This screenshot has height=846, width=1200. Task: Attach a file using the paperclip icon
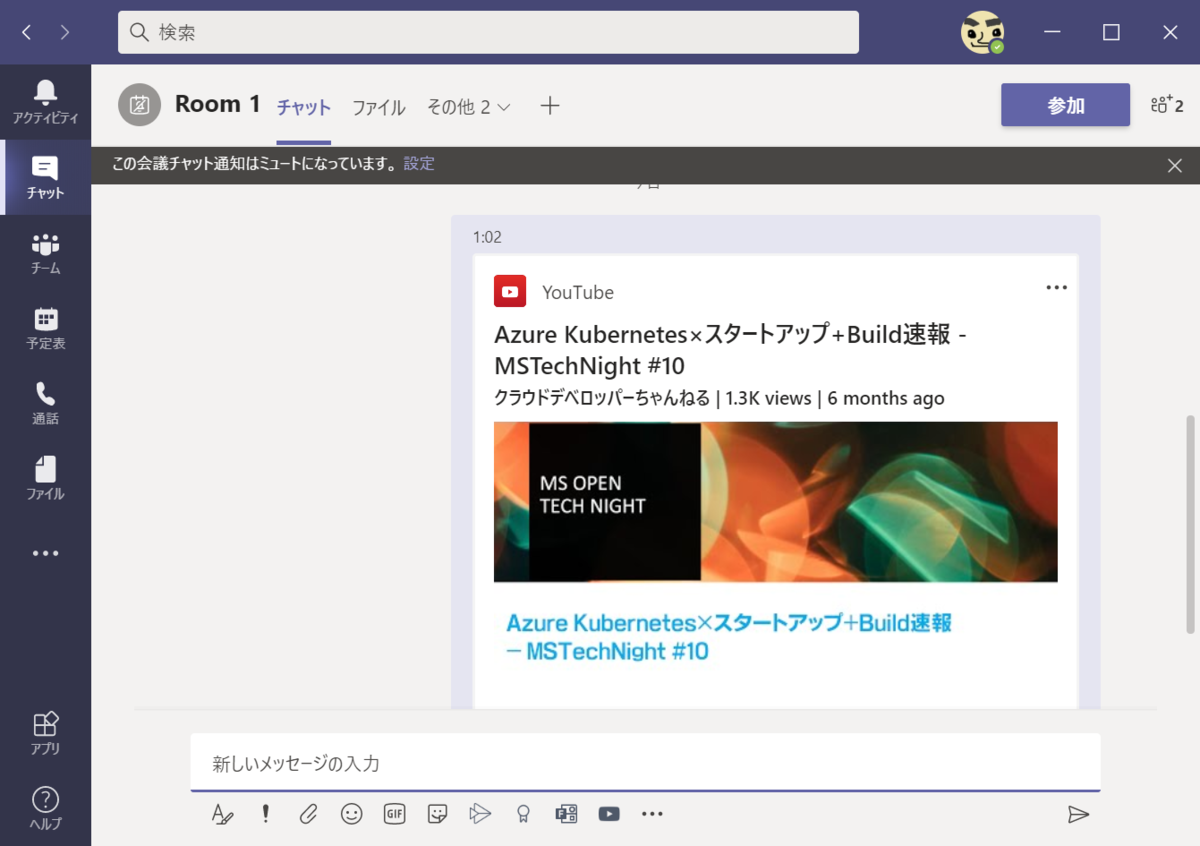(308, 813)
